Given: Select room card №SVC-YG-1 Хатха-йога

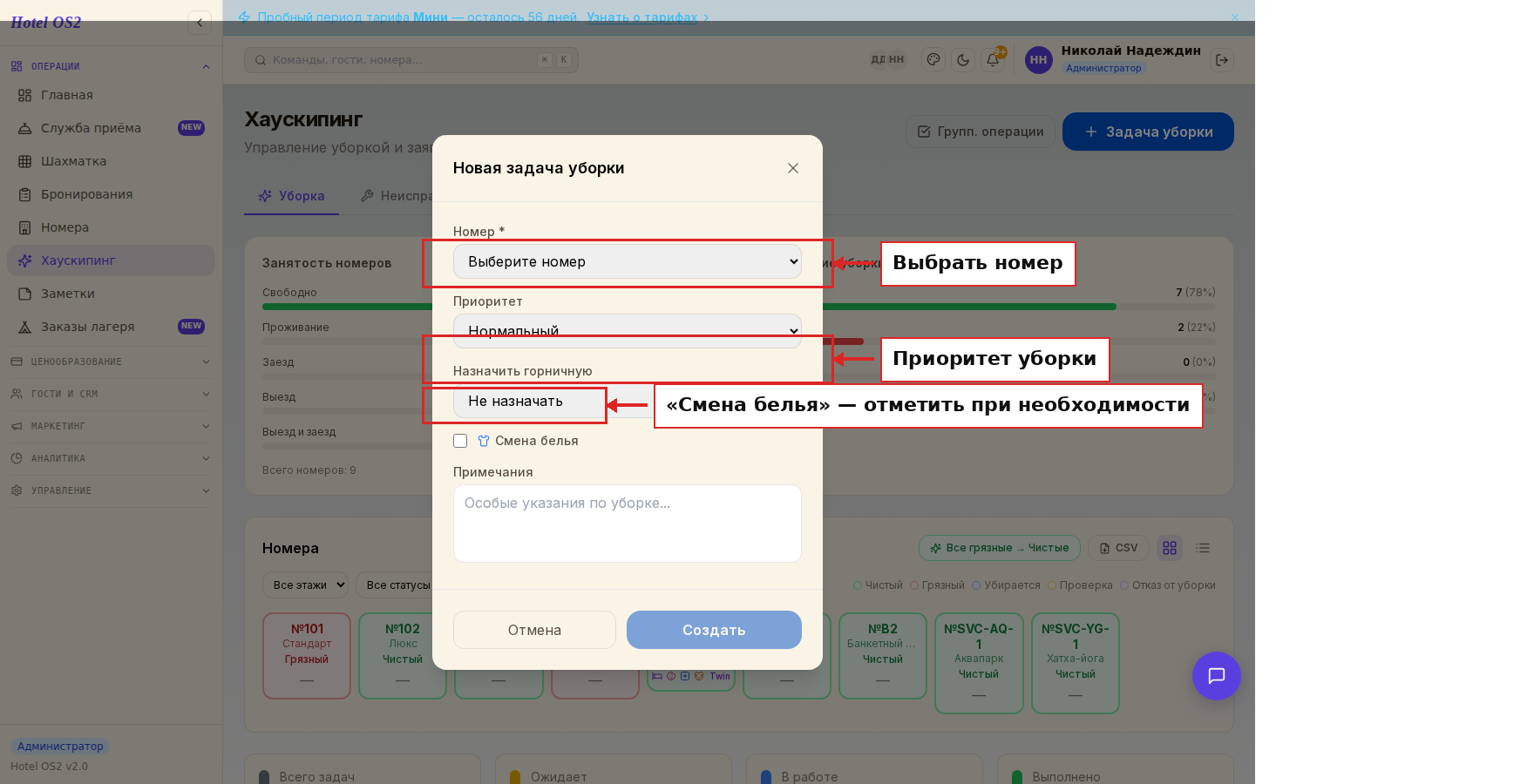Looking at the screenshot, I should click(x=1076, y=663).
